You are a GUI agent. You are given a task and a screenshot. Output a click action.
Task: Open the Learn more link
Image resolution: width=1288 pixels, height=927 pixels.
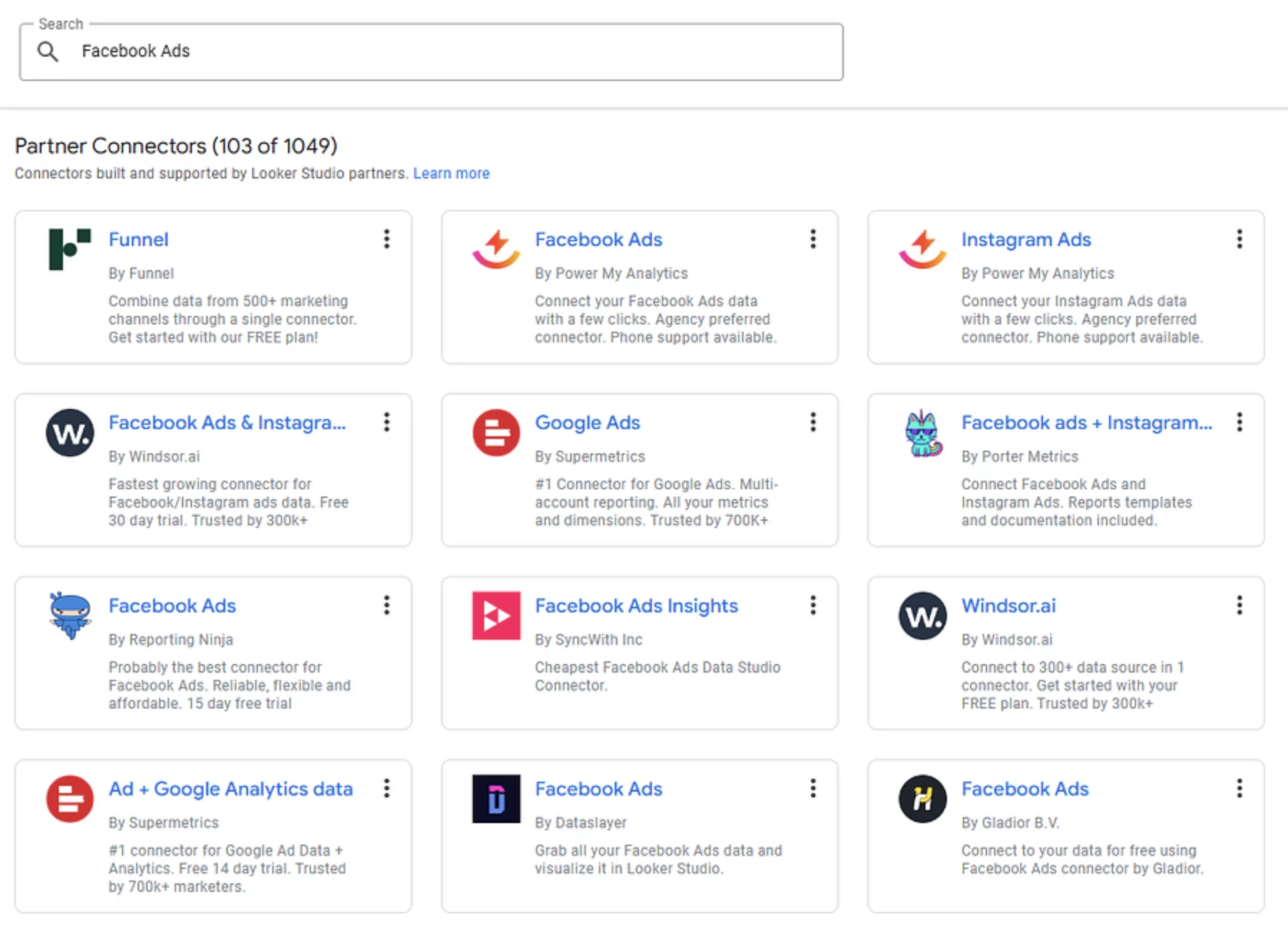451,173
